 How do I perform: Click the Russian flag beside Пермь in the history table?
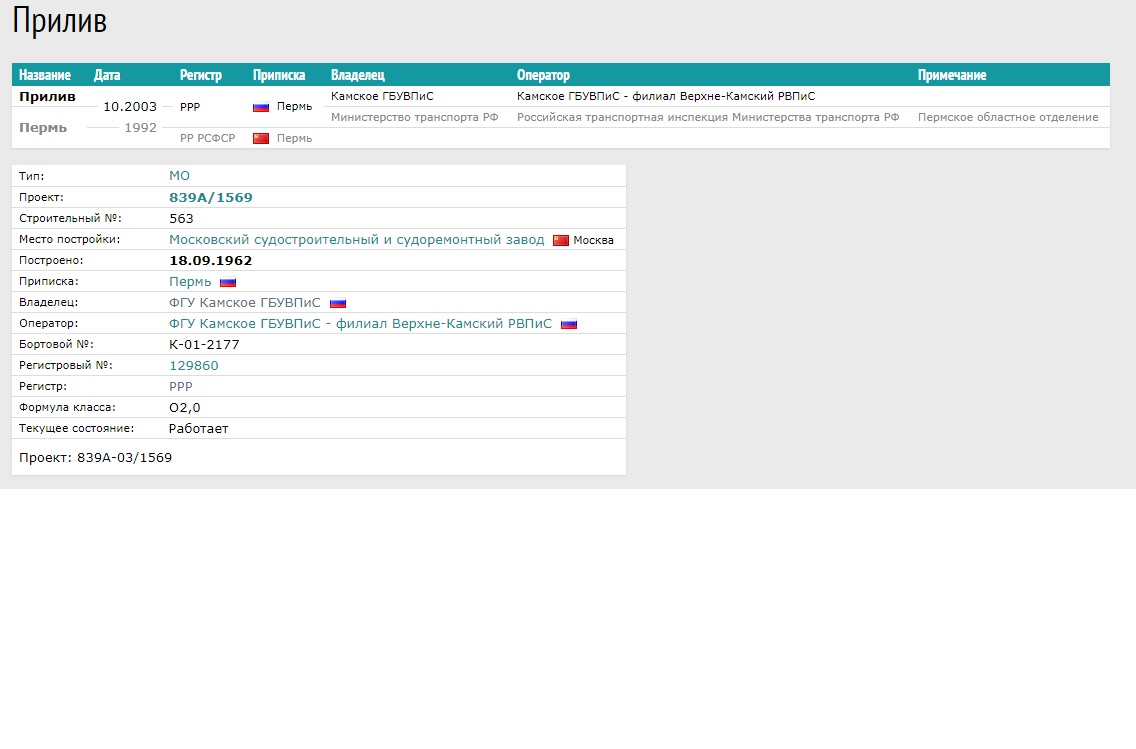pos(261,107)
